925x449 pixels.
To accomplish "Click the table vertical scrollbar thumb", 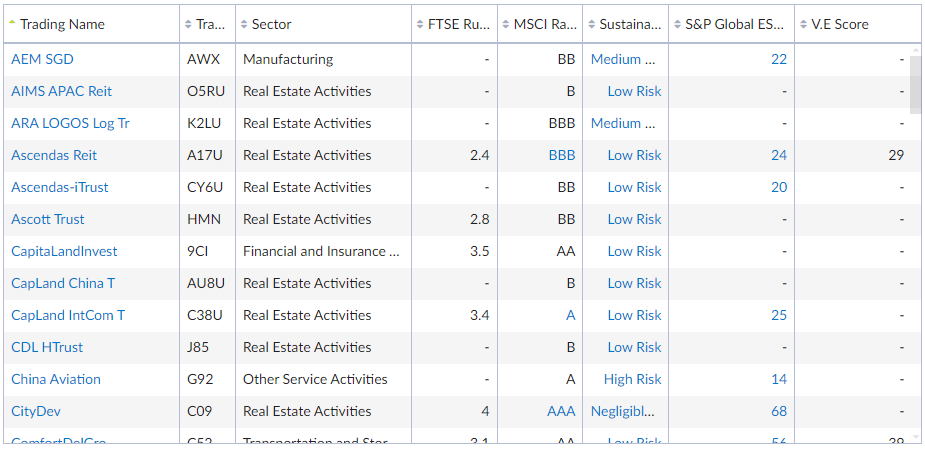I will click(915, 84).
